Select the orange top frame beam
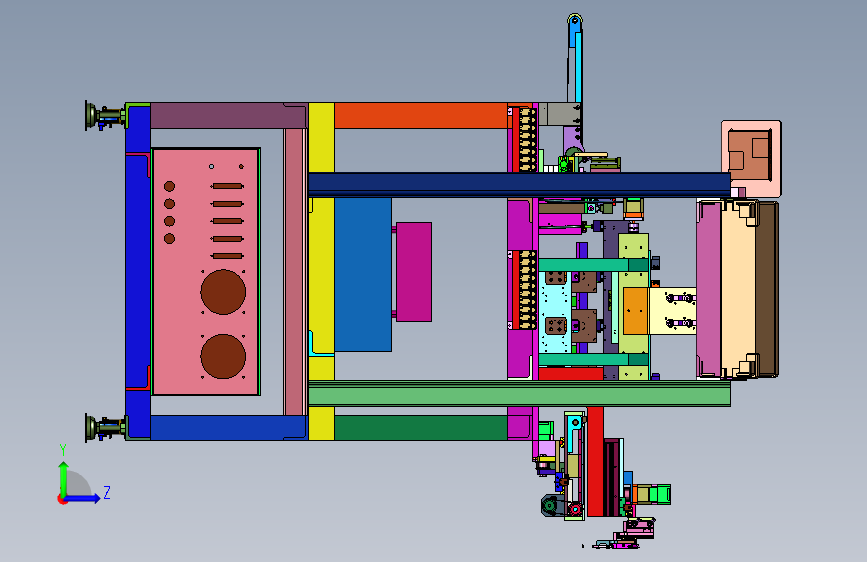Viewport: 867px width, 562px height. [421, 116]
